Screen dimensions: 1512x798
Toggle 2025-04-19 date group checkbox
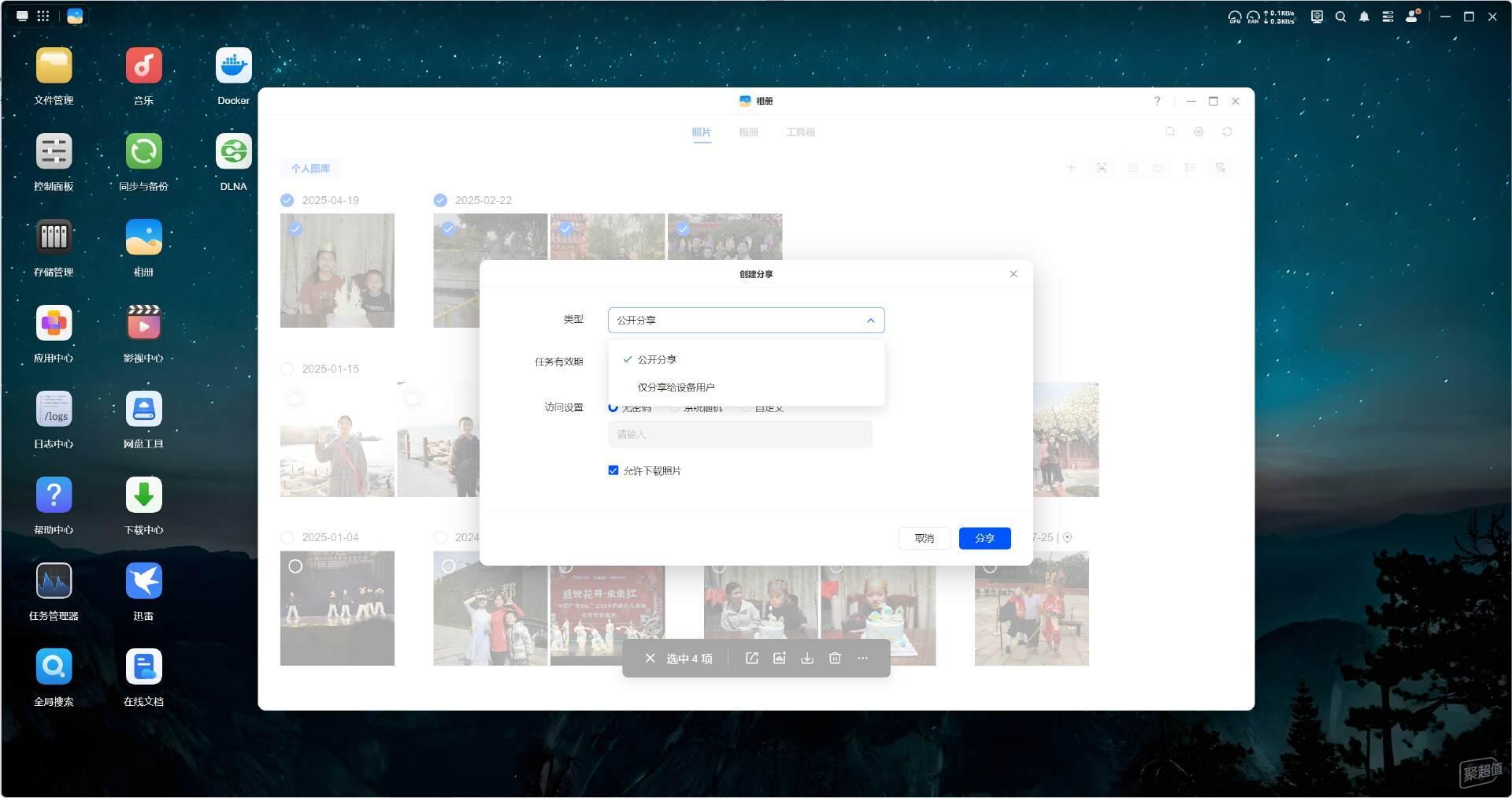coord(287,200)
